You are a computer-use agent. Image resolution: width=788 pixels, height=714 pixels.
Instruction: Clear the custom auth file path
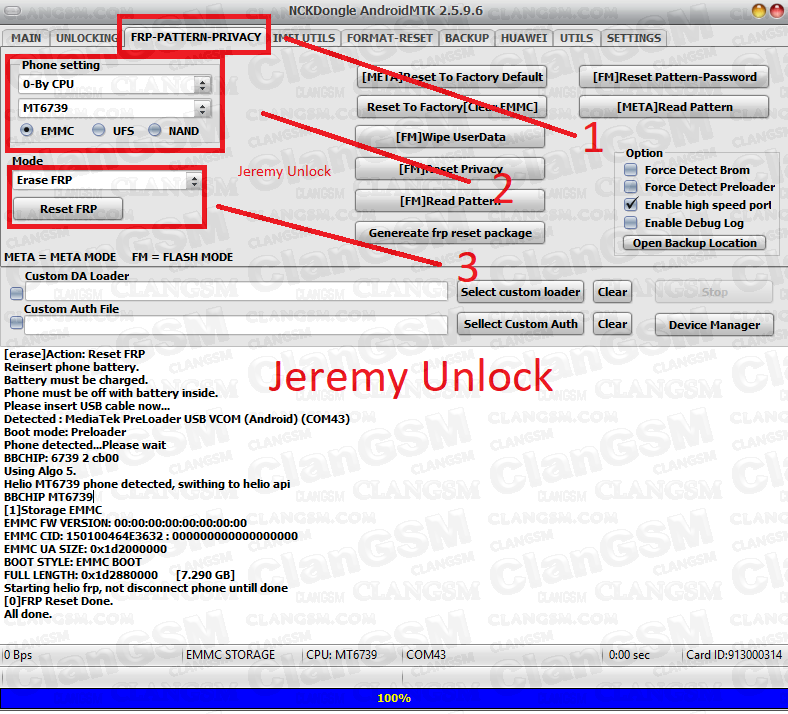coord(612,324)
